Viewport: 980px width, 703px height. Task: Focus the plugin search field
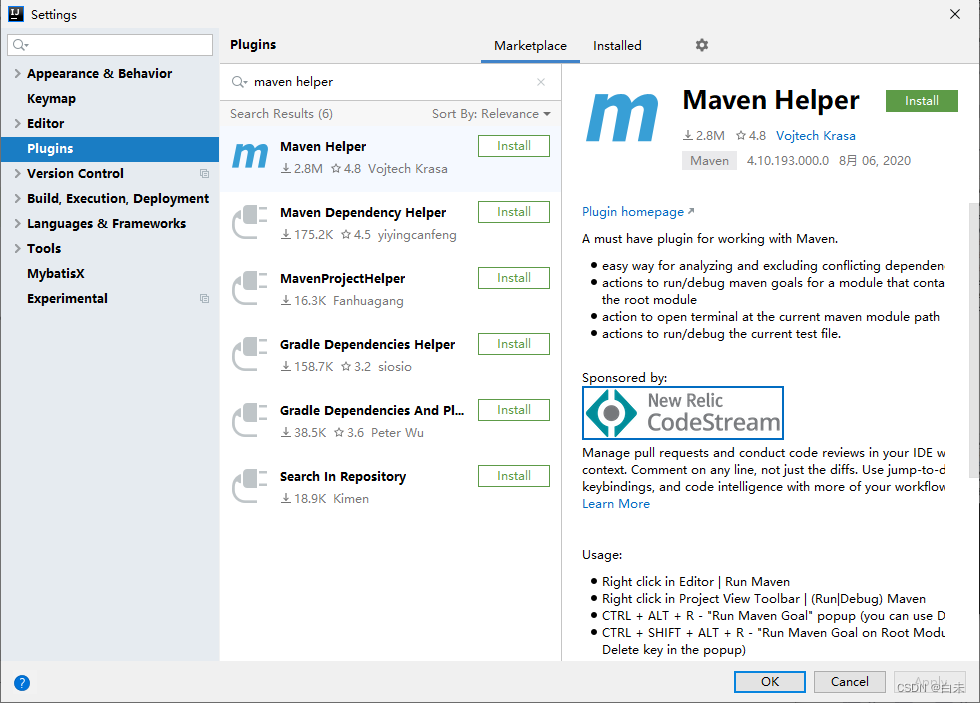click(x=391, y=82)
